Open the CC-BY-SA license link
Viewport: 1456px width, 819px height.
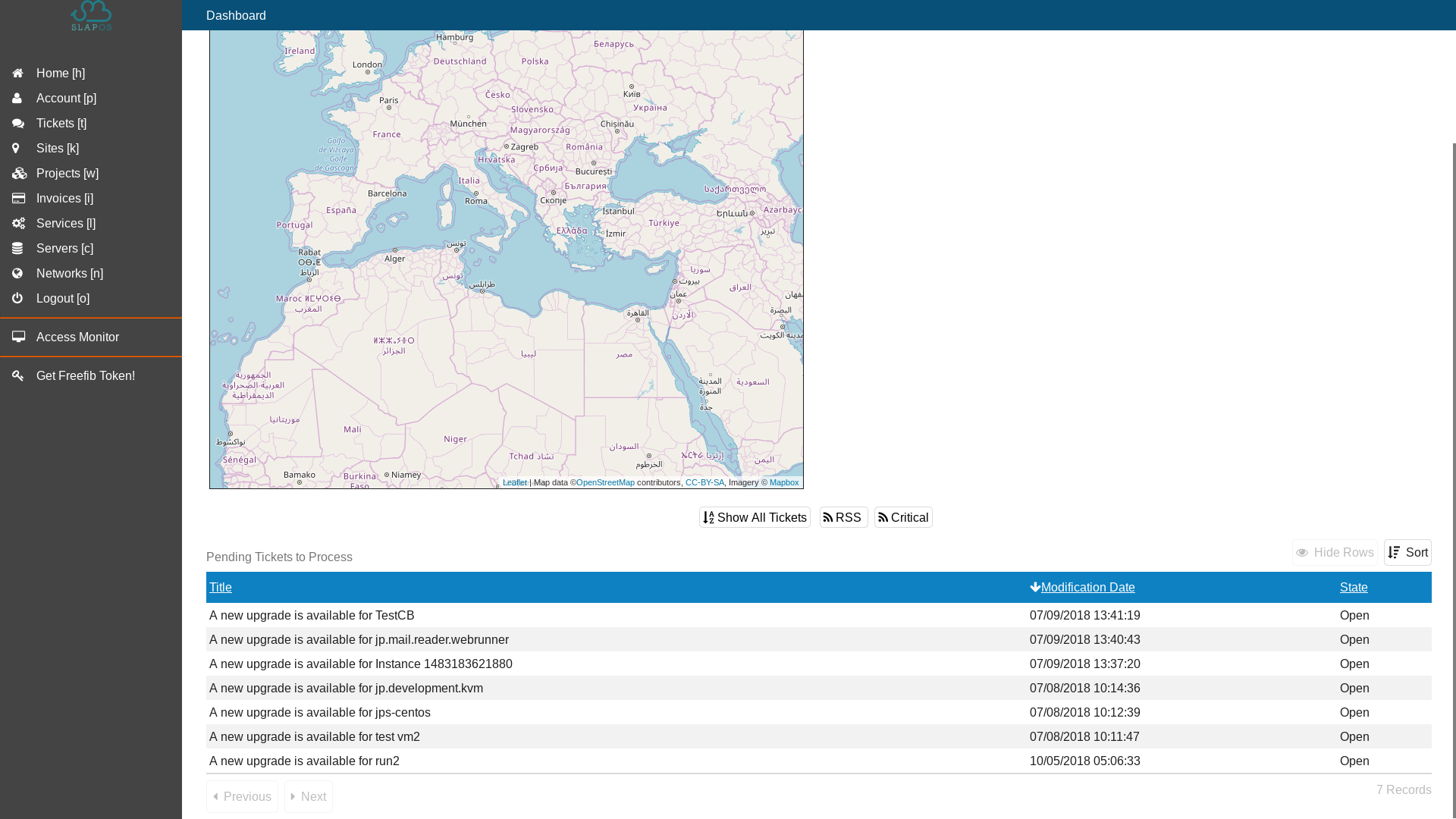(x=704, y=482)
